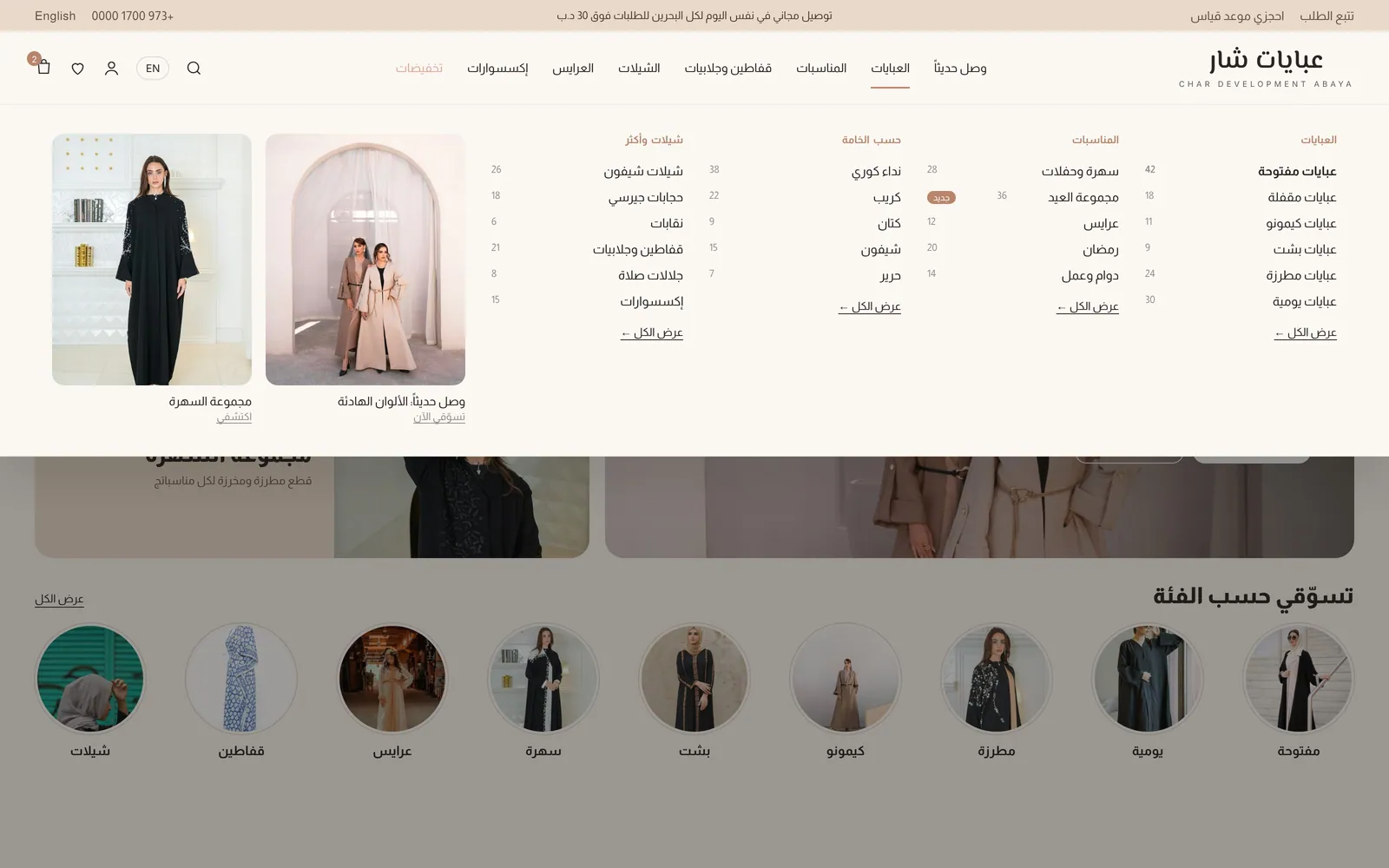Open the user account icon
The height and width of the screenshot is (868, 1389).
111,69
